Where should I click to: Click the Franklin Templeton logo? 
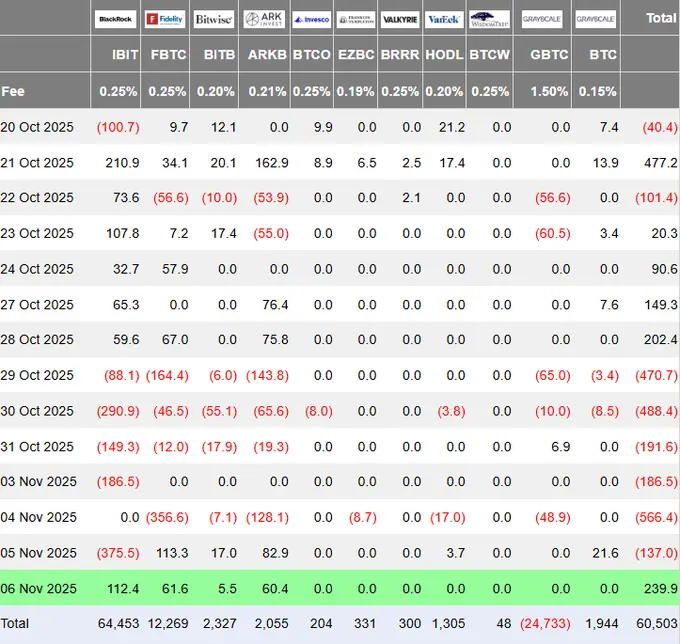(356, 20)
